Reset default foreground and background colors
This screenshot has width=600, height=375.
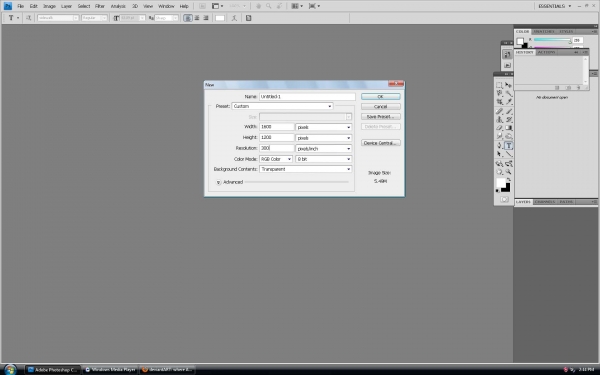[x=497, y=190]
